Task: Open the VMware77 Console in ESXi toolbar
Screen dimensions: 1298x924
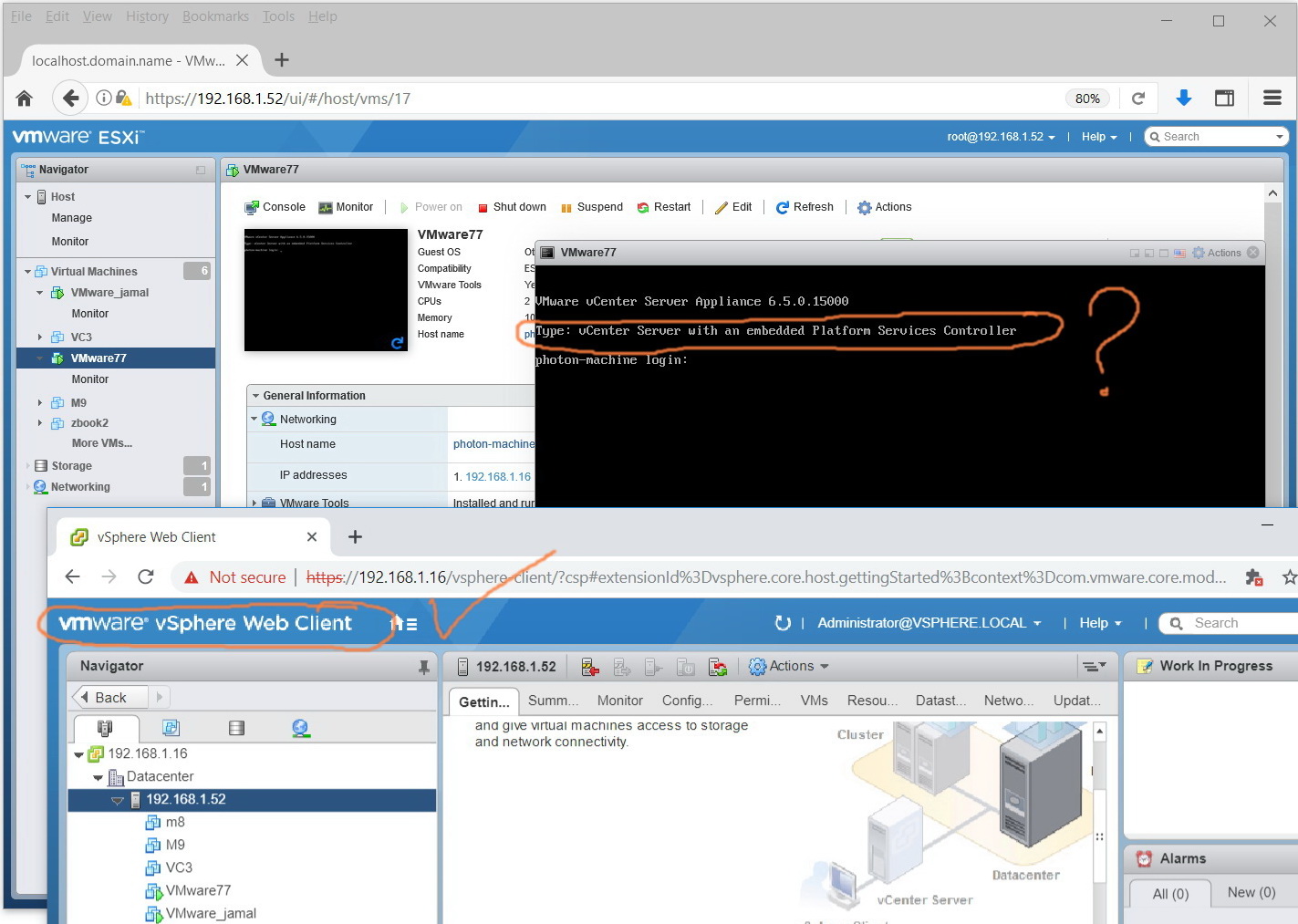Action: tap(275, 207)
